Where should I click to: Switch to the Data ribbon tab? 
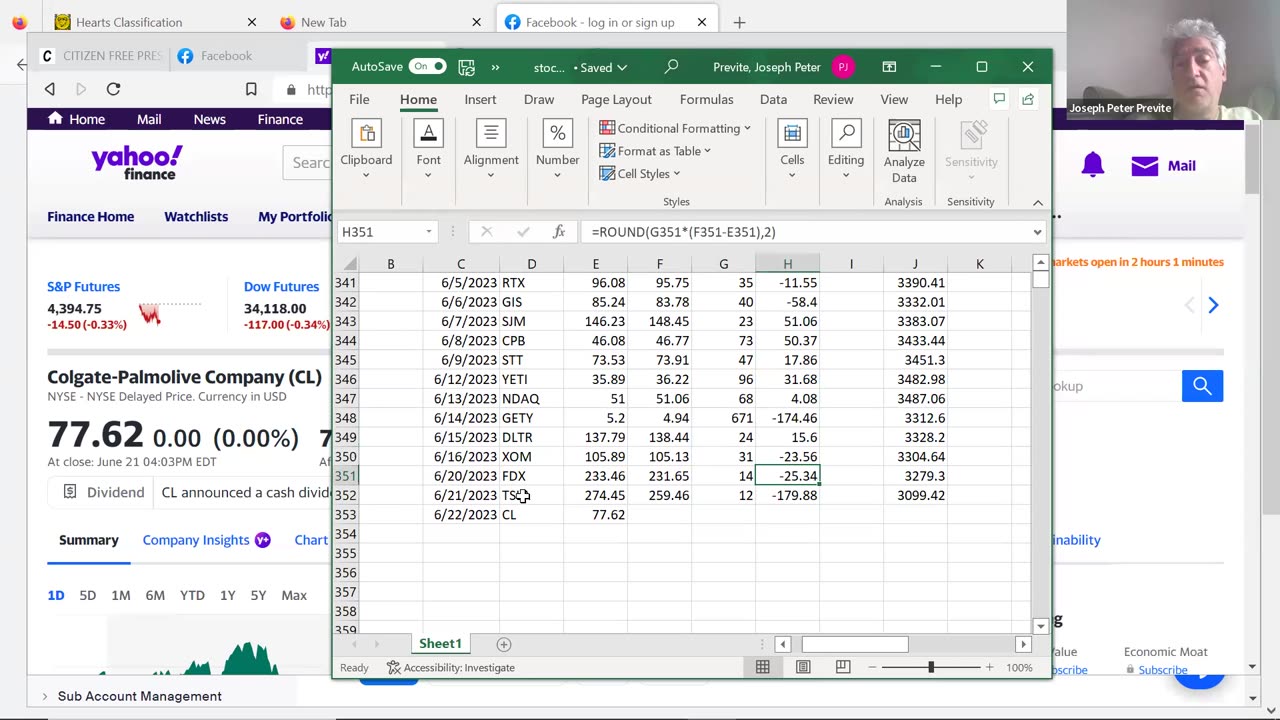[x=773, y=99]
